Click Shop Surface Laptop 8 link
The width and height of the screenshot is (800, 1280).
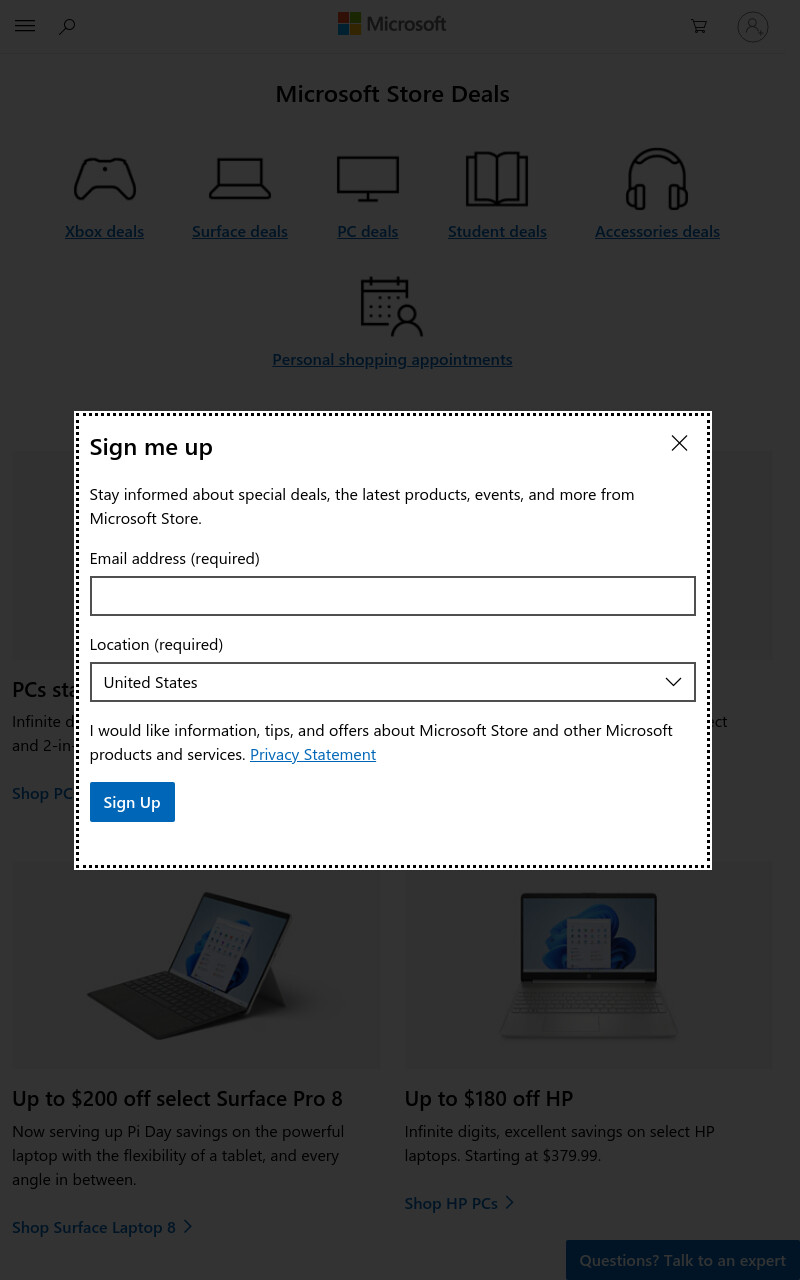(x=102, y=1227)
